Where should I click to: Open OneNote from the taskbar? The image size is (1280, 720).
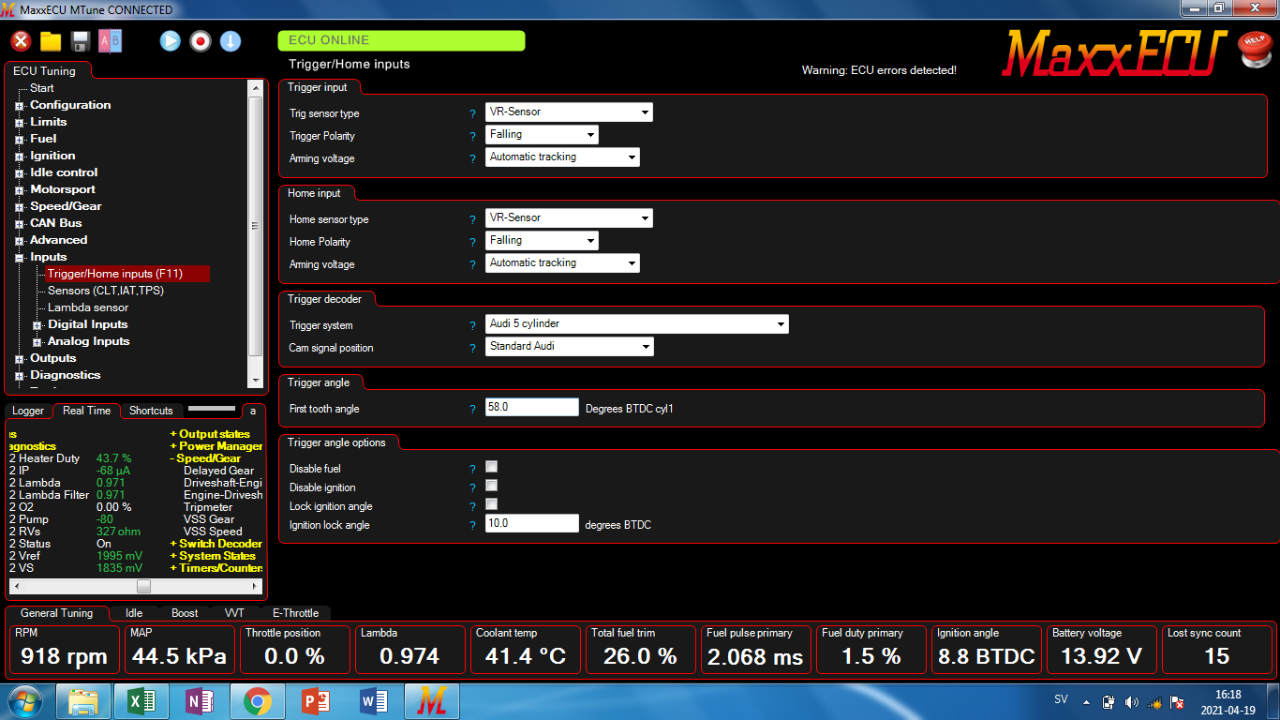[199, 702]
